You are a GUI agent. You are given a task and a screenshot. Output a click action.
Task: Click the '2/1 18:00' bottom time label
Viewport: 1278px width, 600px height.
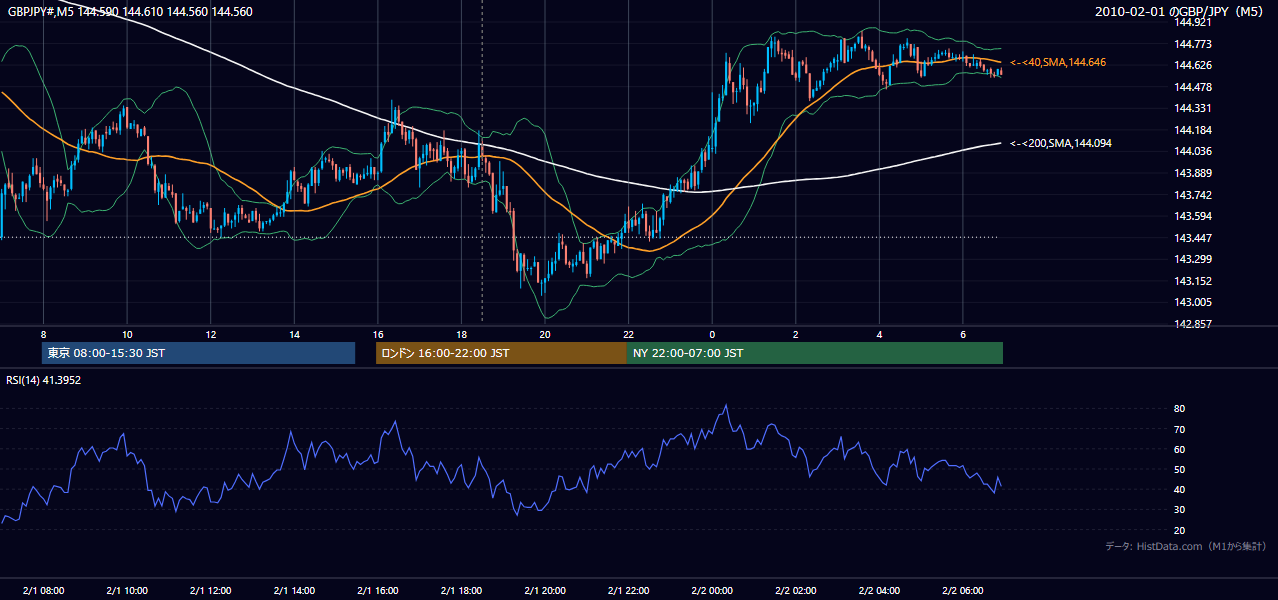tap(461, 590)
